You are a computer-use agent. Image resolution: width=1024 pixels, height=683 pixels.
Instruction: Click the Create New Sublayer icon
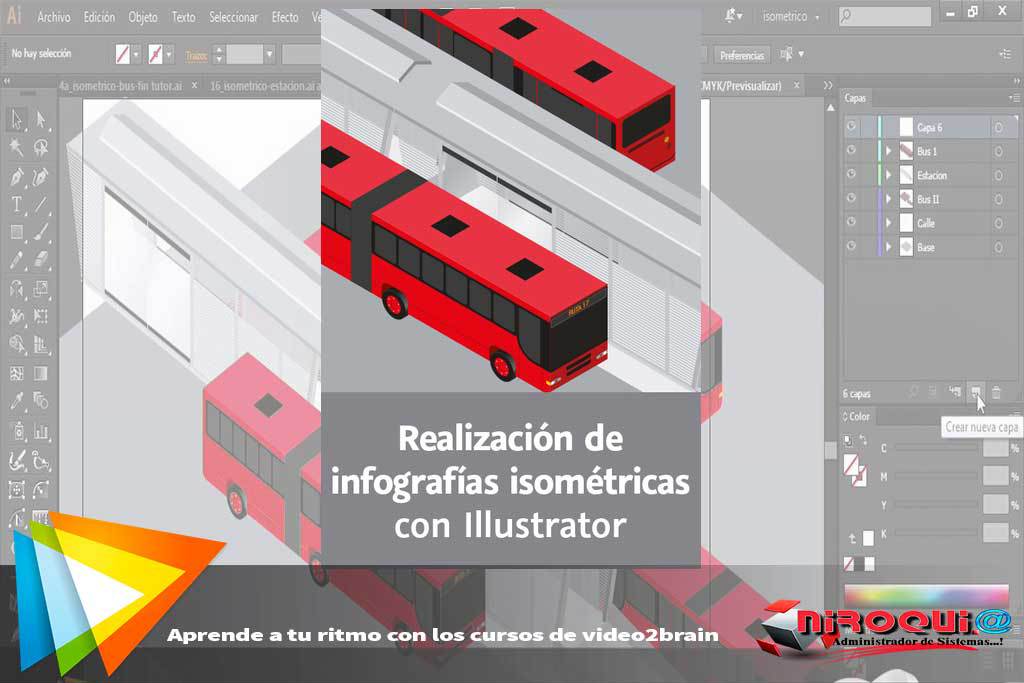click(x=955, y=392)
